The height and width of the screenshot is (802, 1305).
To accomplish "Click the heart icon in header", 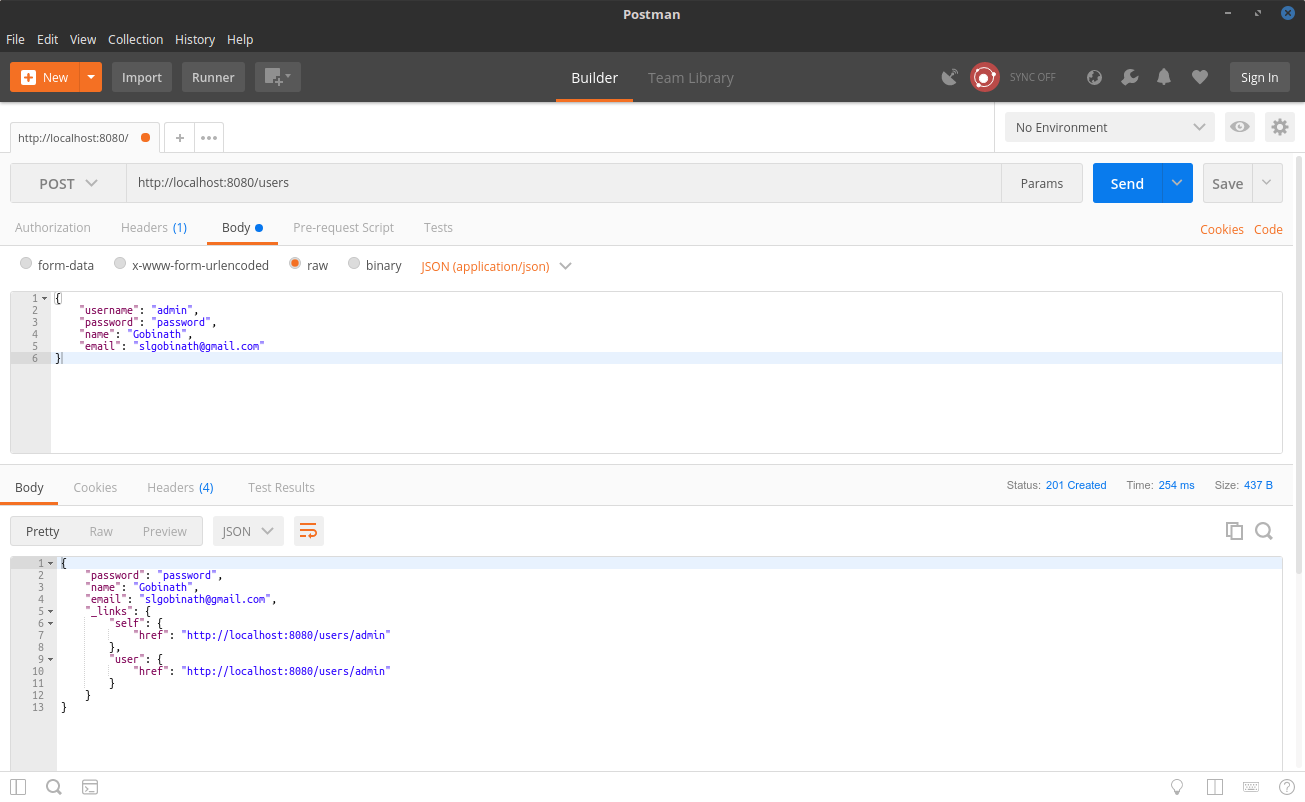I will pos(1200,77).
